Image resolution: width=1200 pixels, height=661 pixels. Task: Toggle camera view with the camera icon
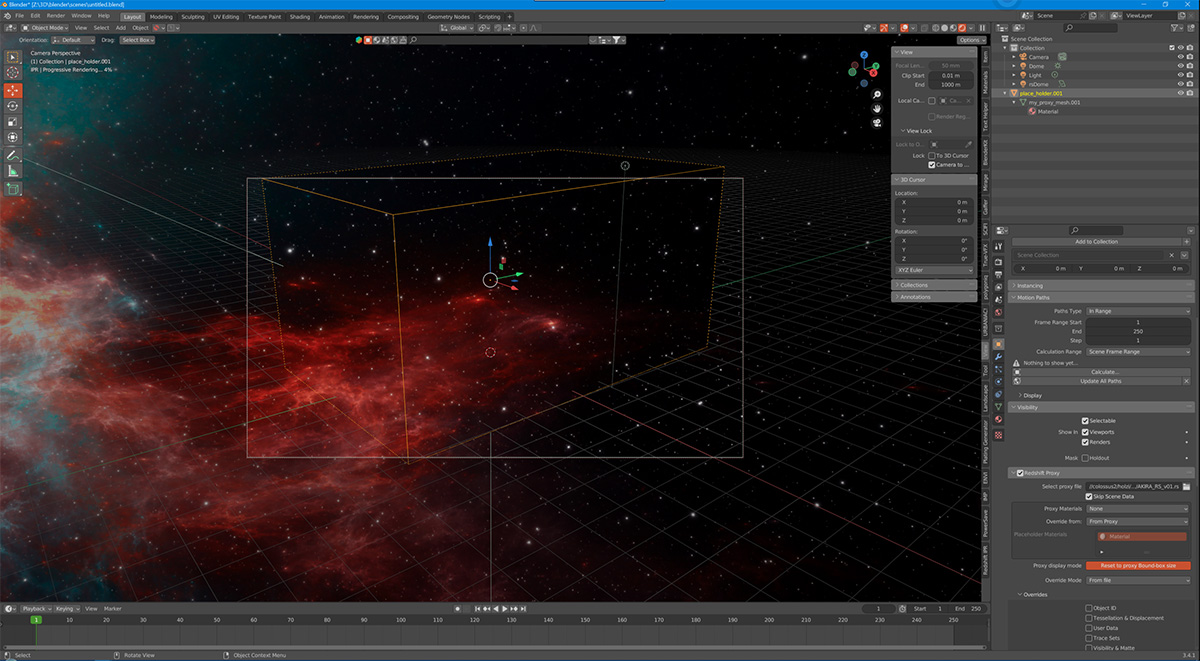click(x=876, y=123)
